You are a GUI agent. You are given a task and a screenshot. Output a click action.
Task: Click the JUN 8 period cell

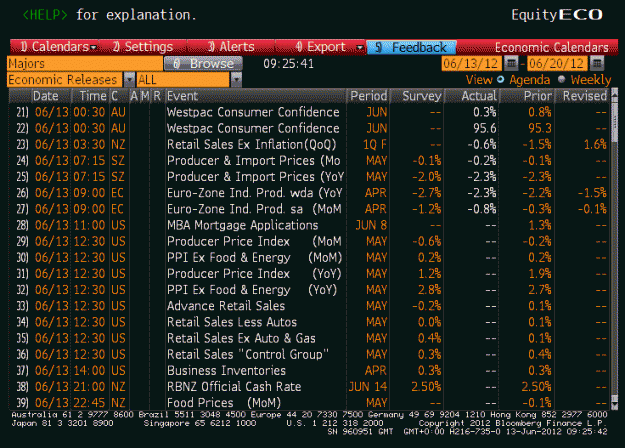371,225
